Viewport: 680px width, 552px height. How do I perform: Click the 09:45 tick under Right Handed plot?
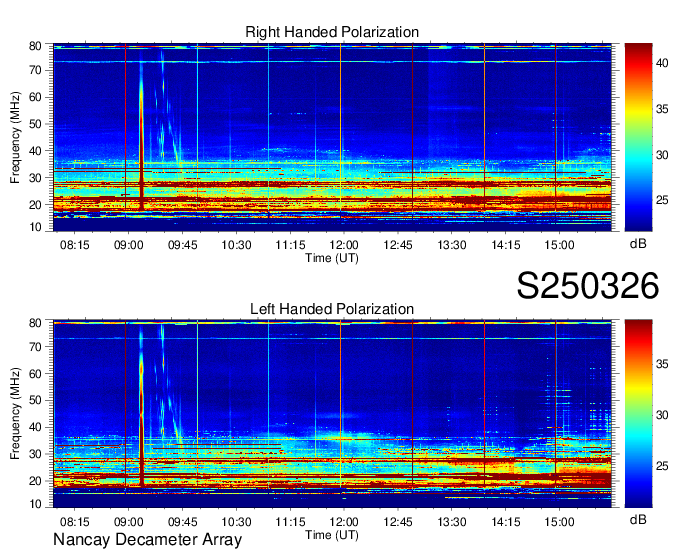[x=183, y=245]
